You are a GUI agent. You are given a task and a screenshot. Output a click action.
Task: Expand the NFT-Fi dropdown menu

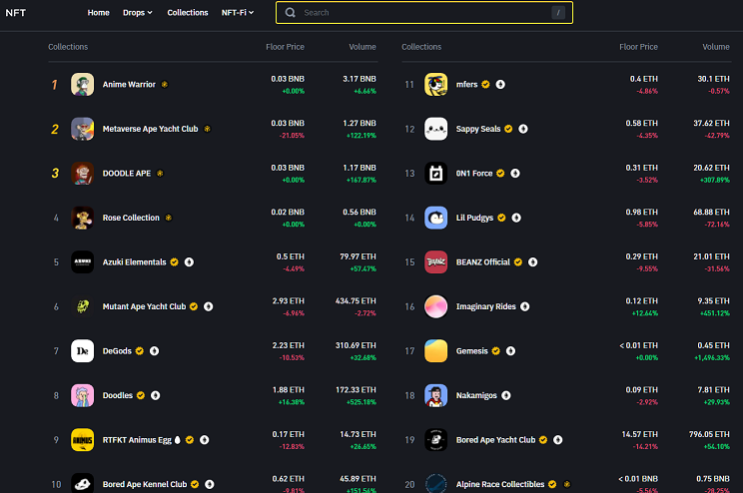pos(237,13)
